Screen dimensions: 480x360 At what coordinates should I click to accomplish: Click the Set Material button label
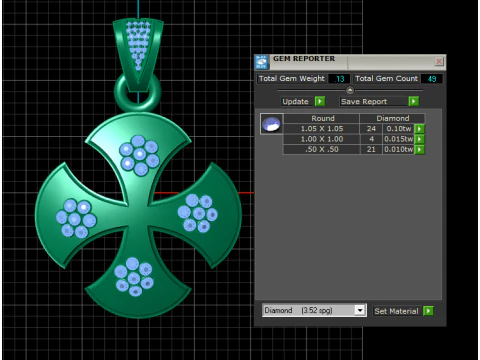coord(396,311)
